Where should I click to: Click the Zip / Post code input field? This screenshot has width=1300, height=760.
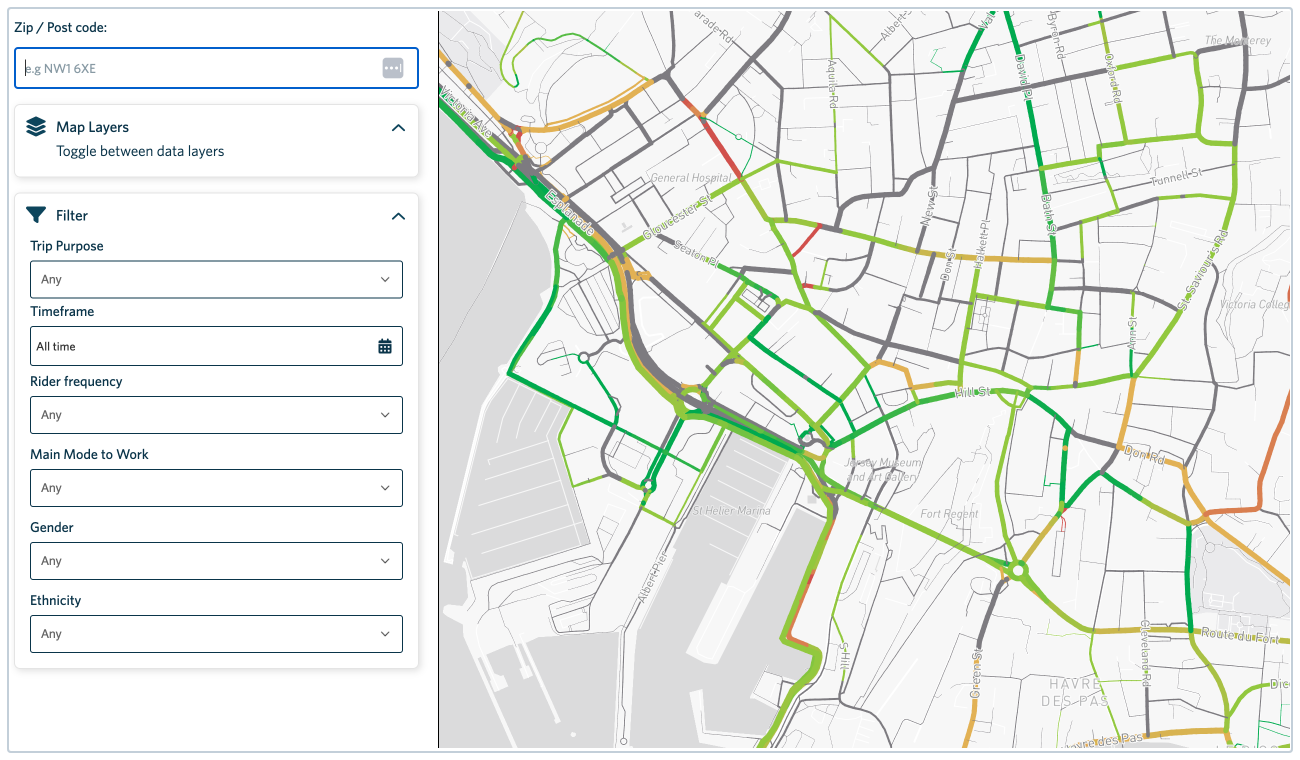[x=216, y=68]
